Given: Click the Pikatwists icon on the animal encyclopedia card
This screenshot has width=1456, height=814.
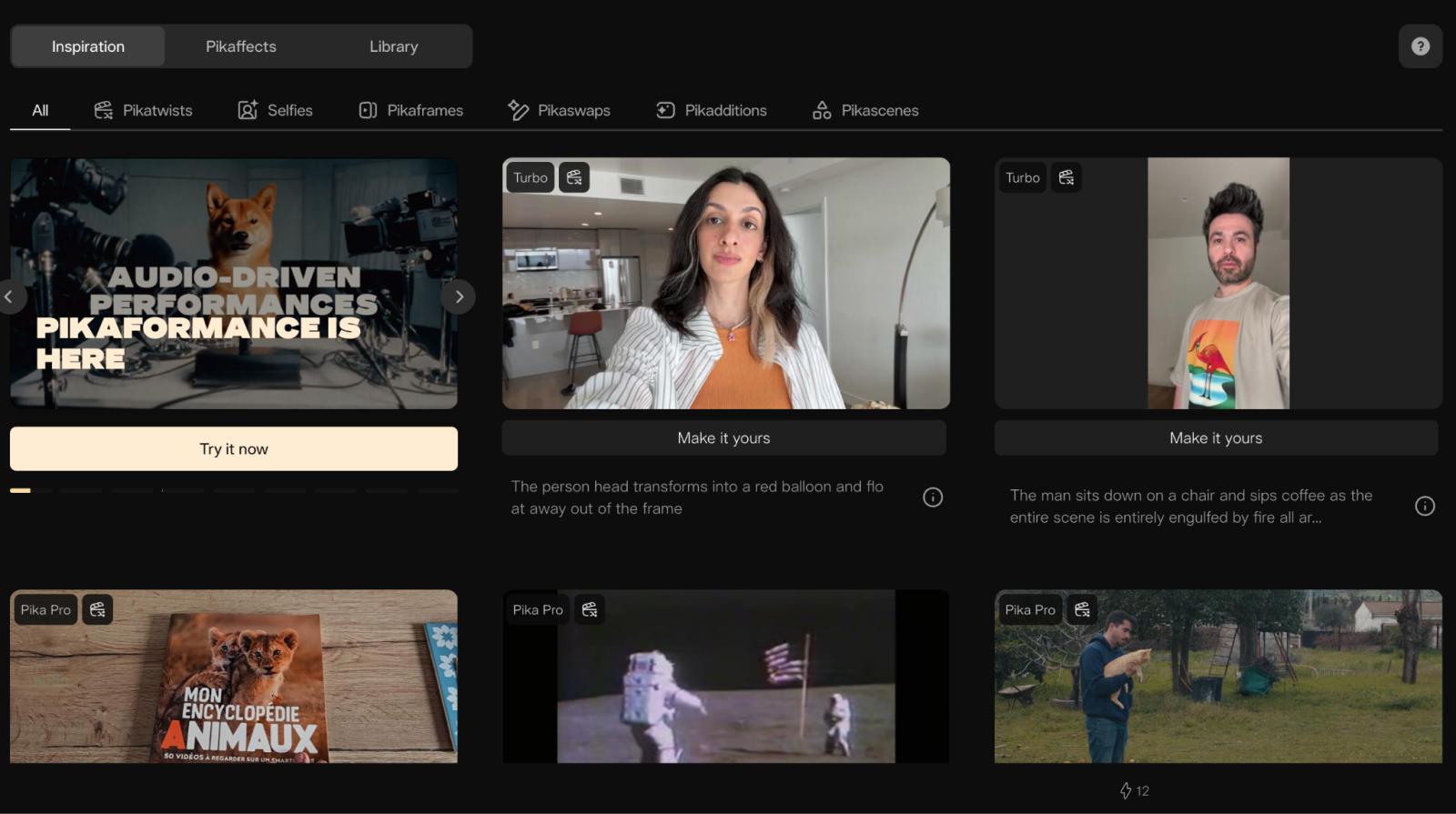Looking at the screenshot, I should point(97,609).
